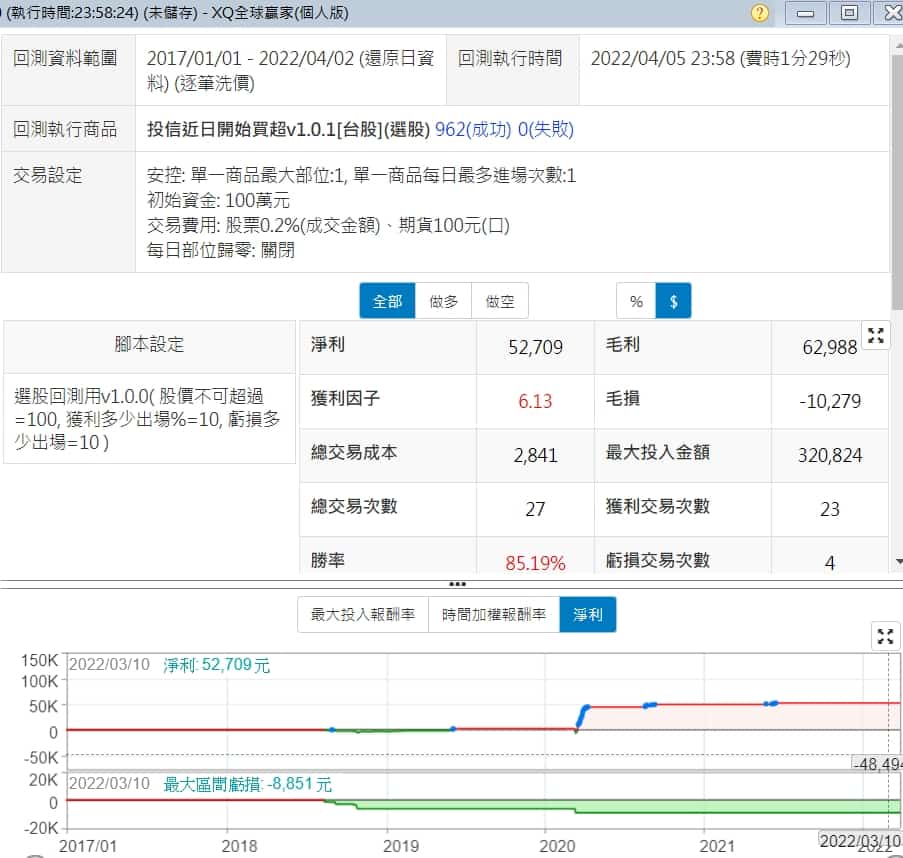Show values in dollars with $ button

click(673, 301)
